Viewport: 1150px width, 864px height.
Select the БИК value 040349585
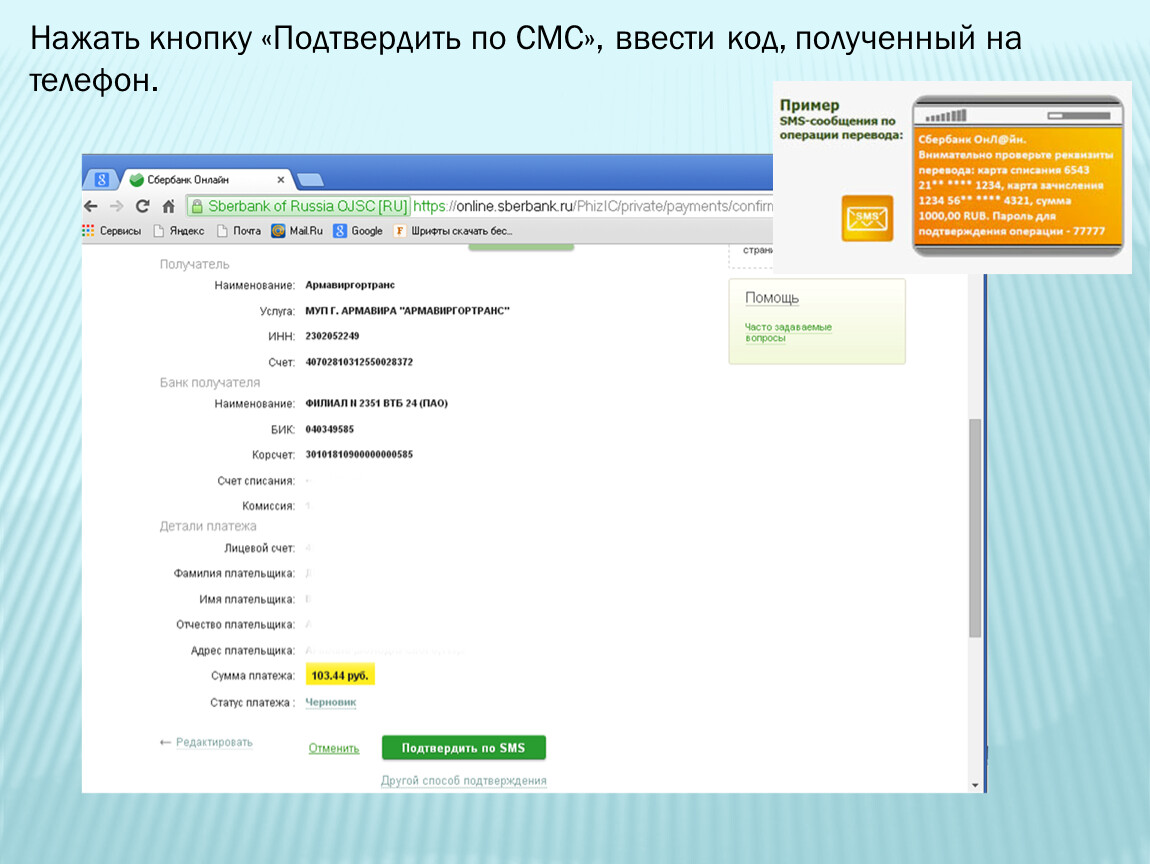click(x=329, y=429)
